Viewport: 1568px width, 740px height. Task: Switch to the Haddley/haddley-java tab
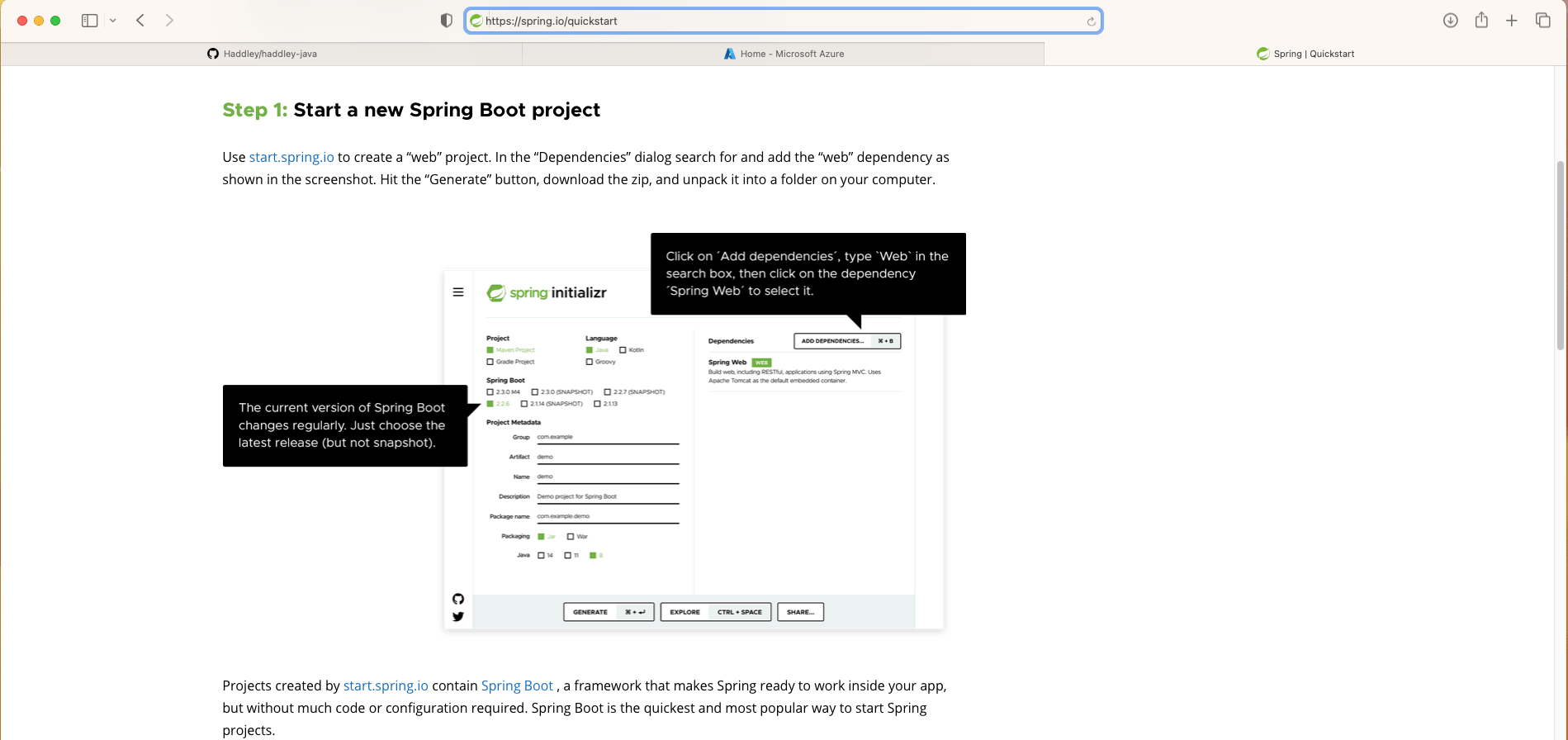pyautogui.click(x=262, y=54)
